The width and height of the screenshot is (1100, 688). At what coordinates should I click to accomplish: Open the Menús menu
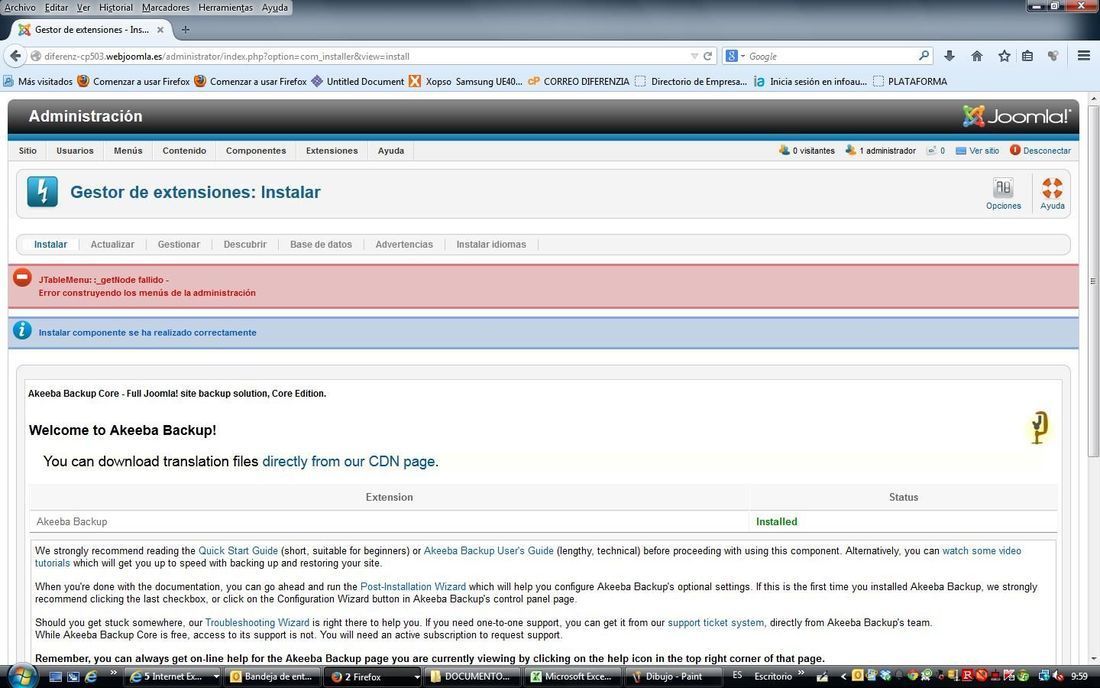click(128, 151)
